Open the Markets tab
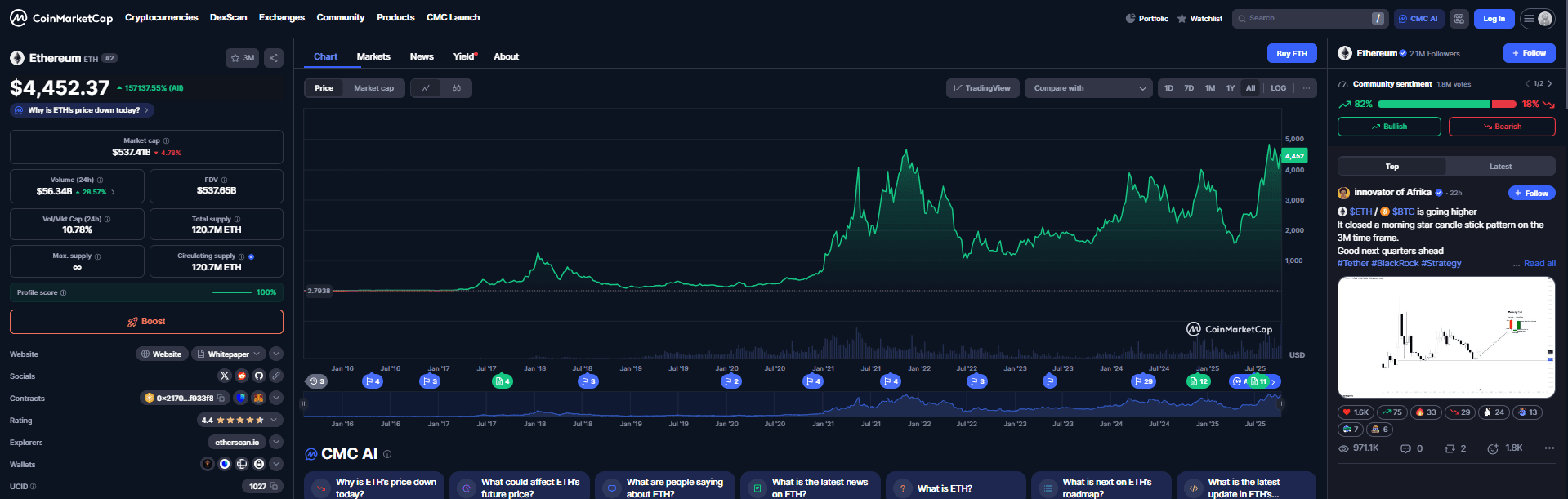Image resolution: width=1568 pixels, height=499 pixels. (373, 56)
